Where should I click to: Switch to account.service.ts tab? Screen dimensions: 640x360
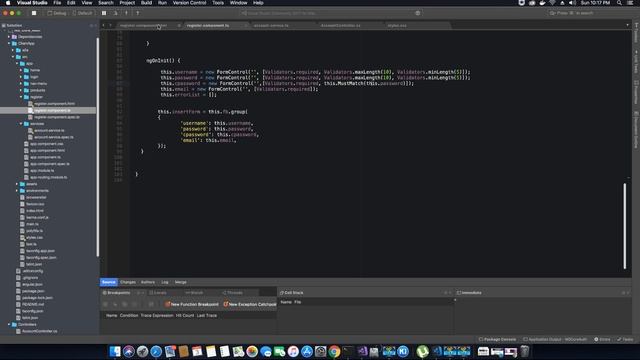coord(271,25)
